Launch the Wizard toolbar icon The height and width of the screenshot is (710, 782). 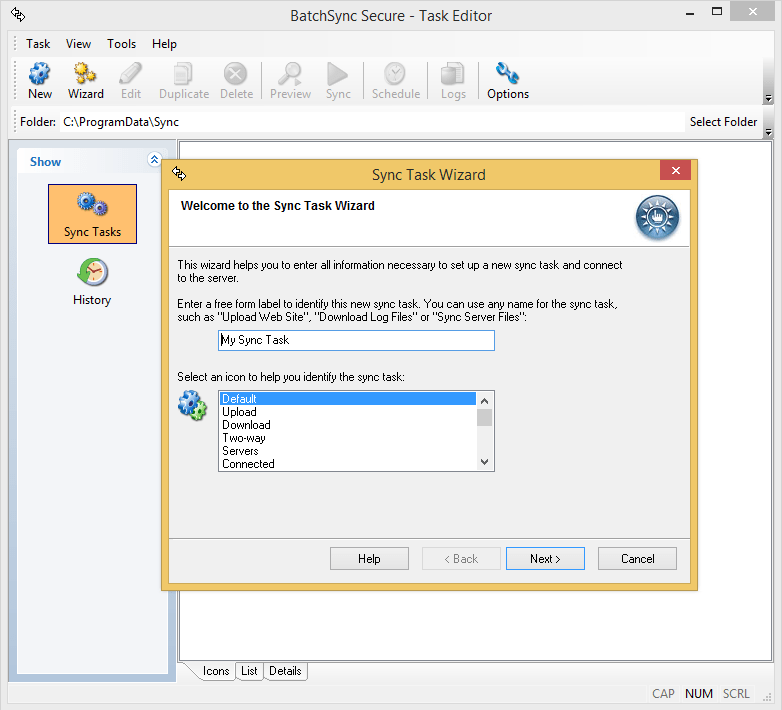click(x=85, y=80)
